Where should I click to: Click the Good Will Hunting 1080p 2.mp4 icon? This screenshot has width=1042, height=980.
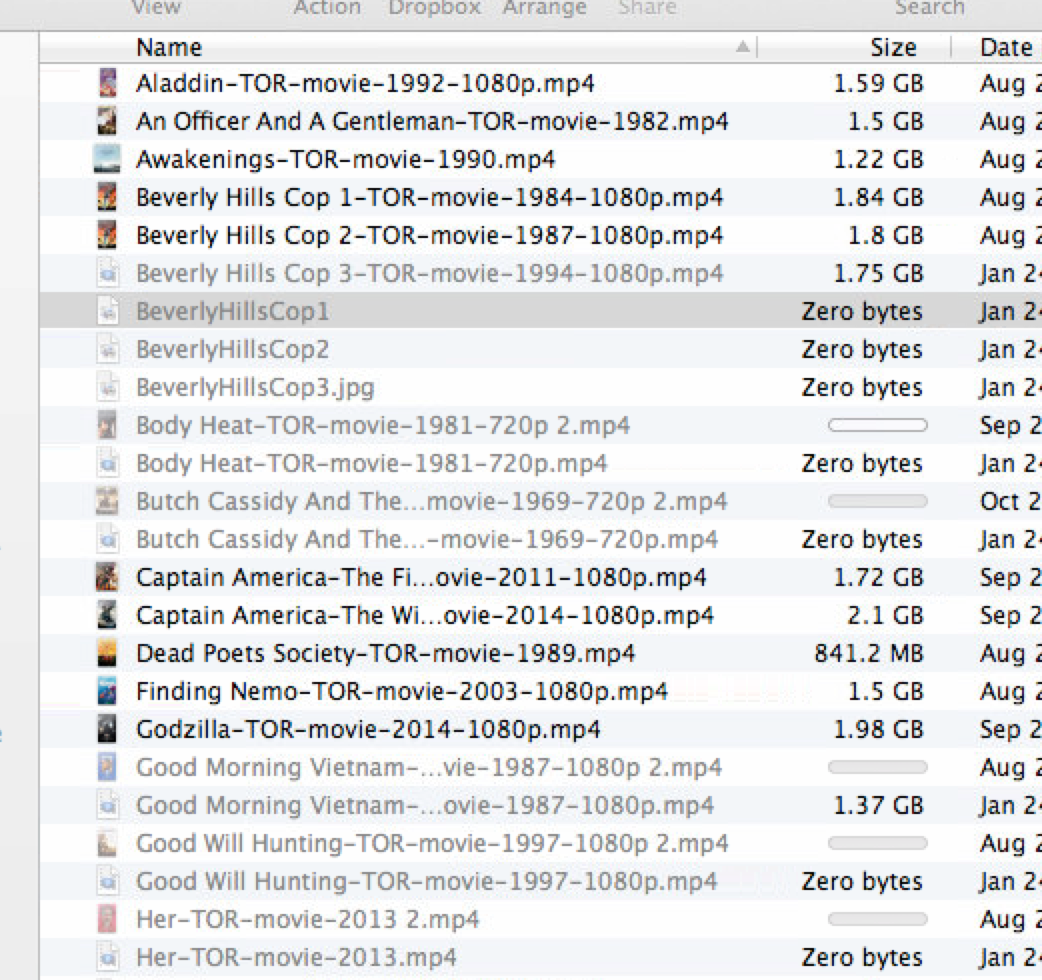(x=108, y=842)
